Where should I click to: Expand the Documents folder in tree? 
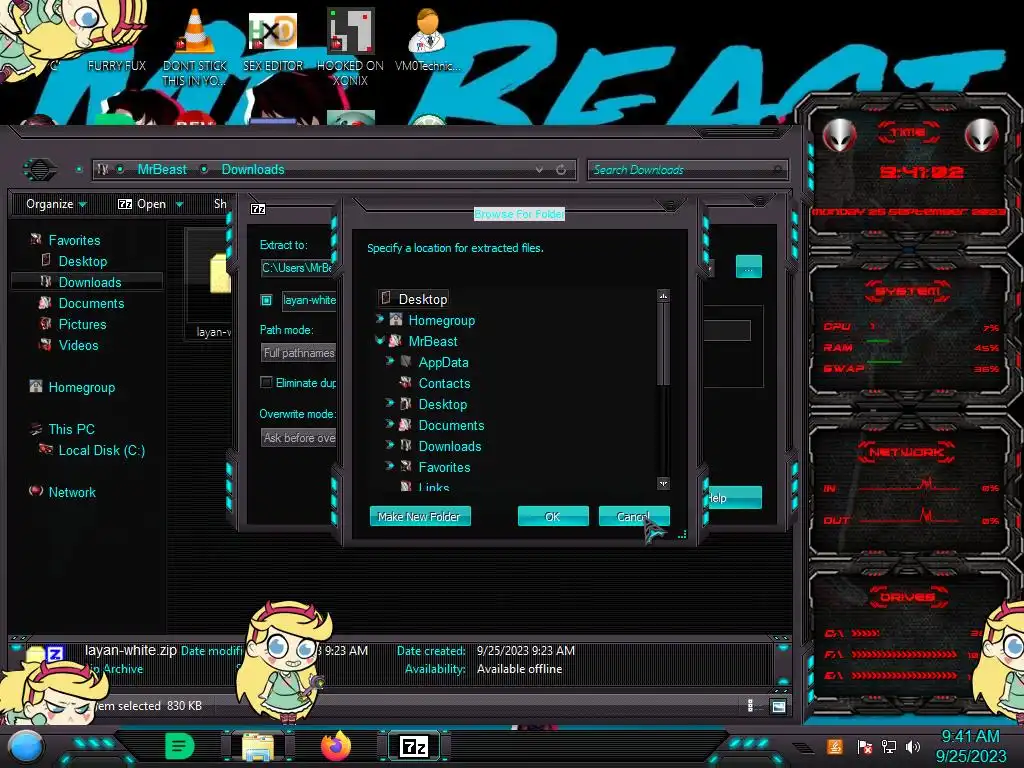[x=390, y=424]
